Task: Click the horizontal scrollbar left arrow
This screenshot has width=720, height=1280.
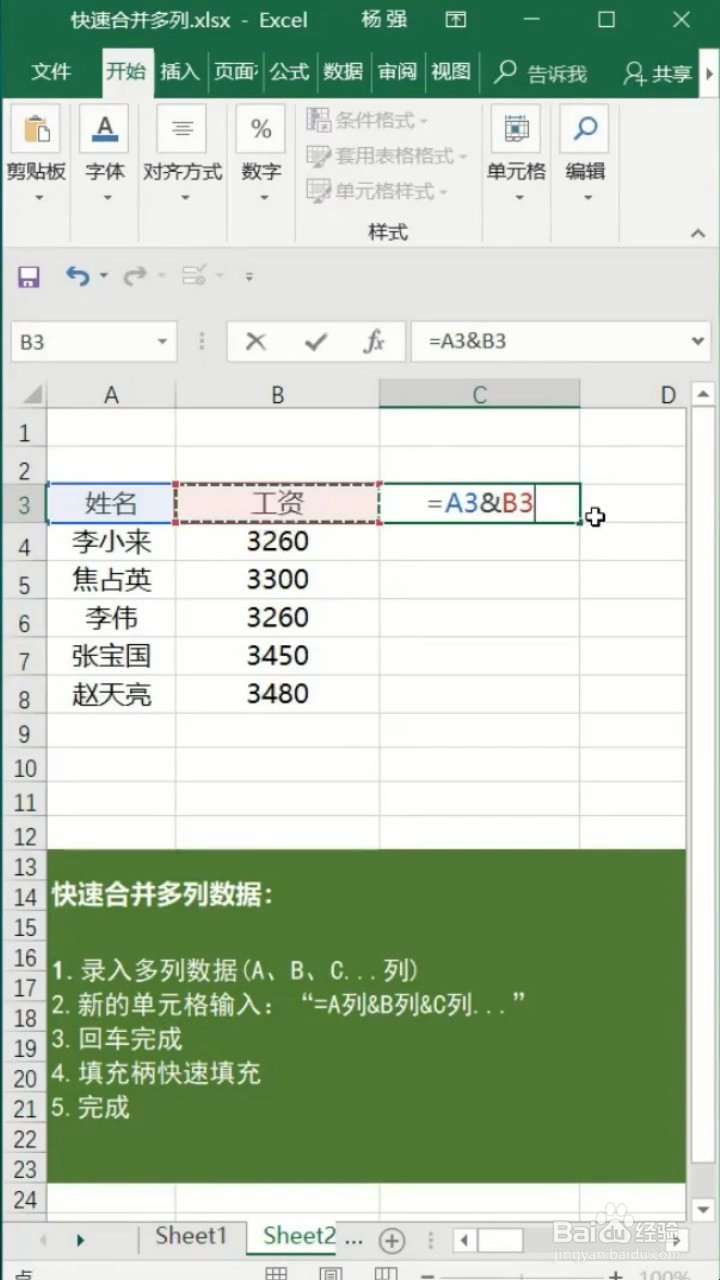Action: click(x=464, y=1241)
